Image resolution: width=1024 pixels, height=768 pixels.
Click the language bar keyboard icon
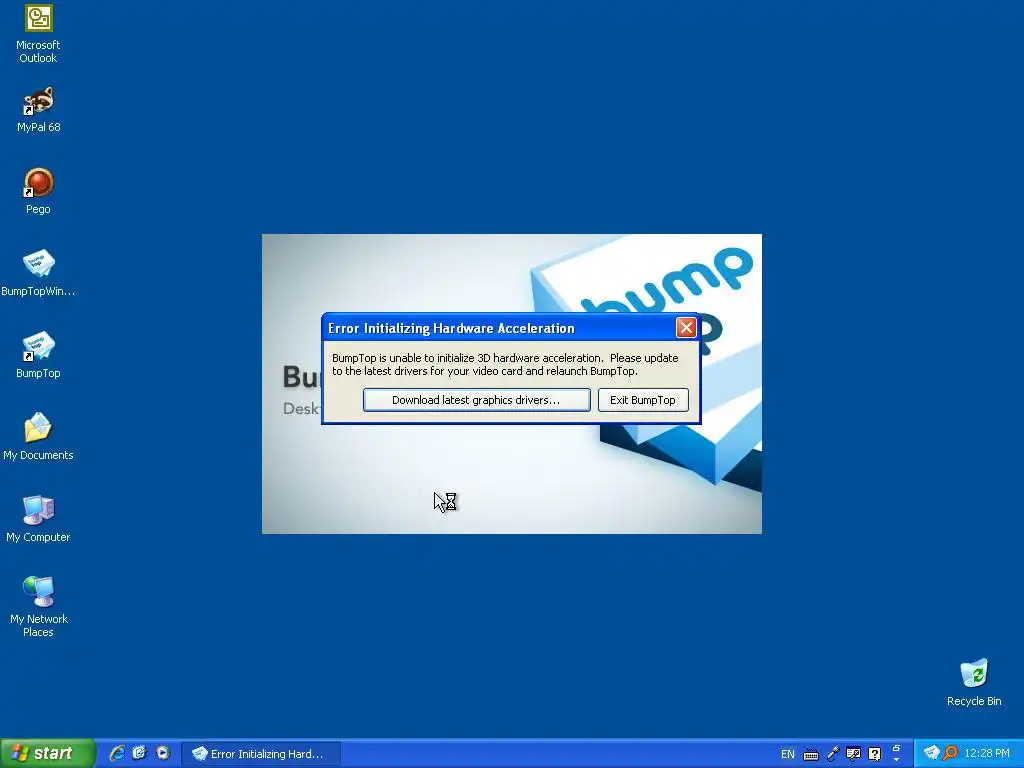pos(811,755)
